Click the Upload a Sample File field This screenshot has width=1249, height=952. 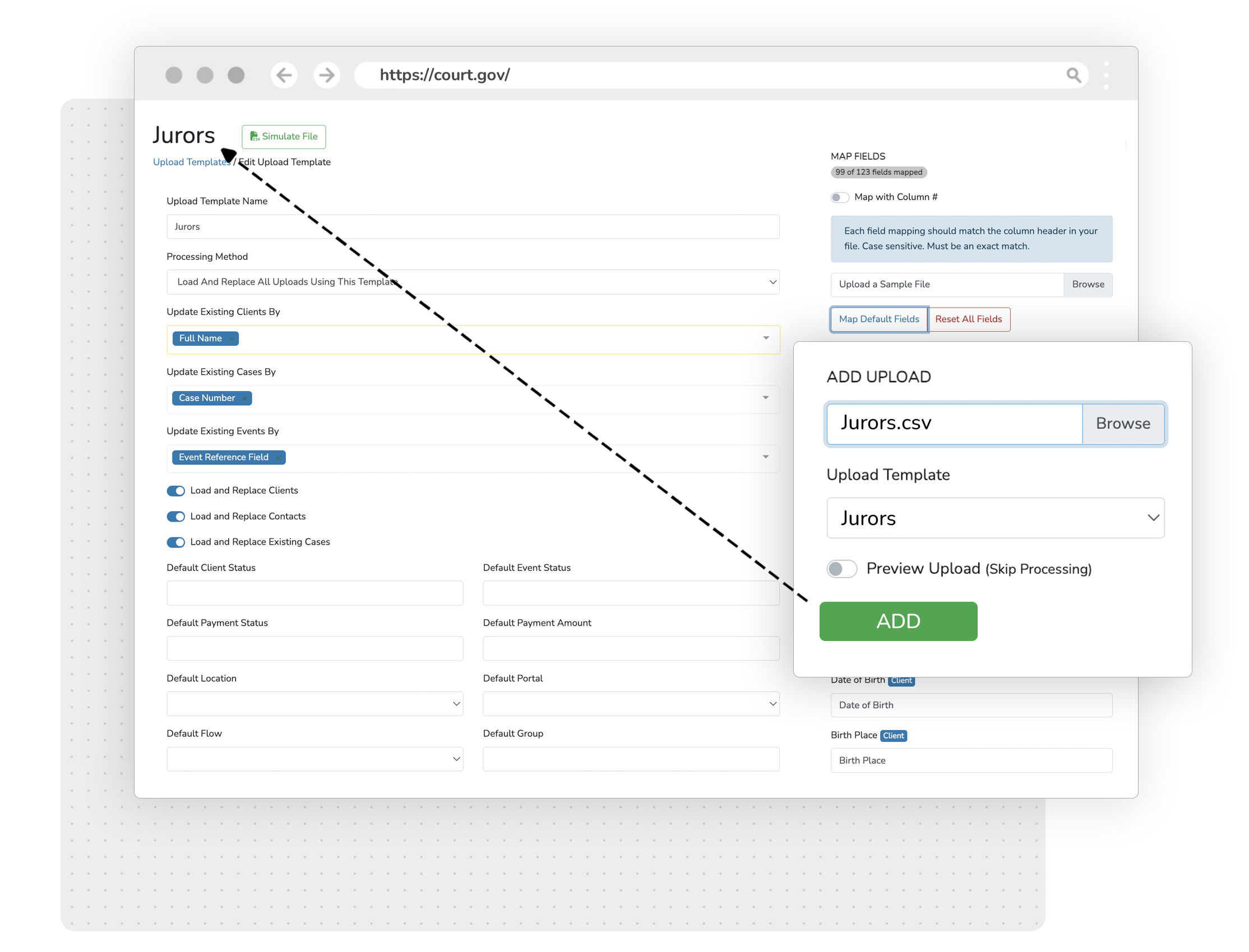tap(946, 285)
